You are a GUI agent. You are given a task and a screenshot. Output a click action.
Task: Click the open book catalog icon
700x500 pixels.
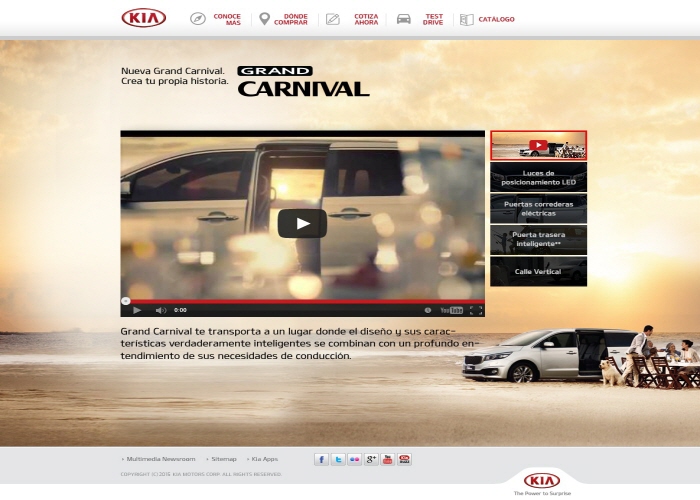click(x=467, y=20)
